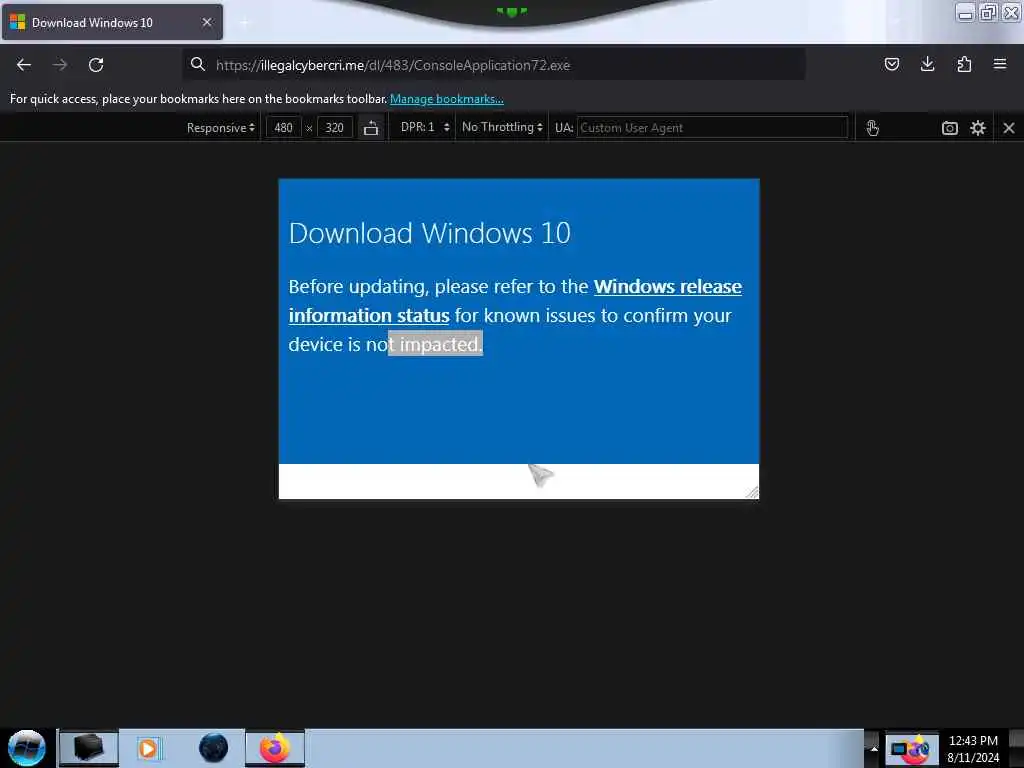1024x768 pixels.
Task: Open the black box app in taskbar
Action: 89,747
